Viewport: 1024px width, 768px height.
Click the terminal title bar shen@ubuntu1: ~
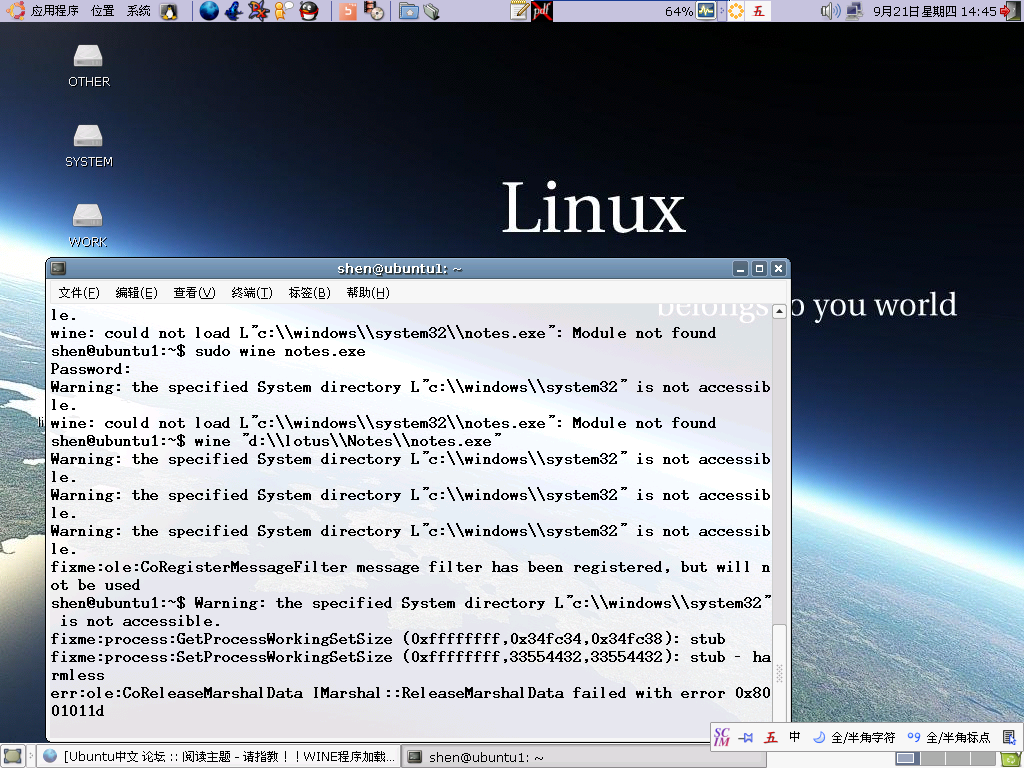[400, 268]
